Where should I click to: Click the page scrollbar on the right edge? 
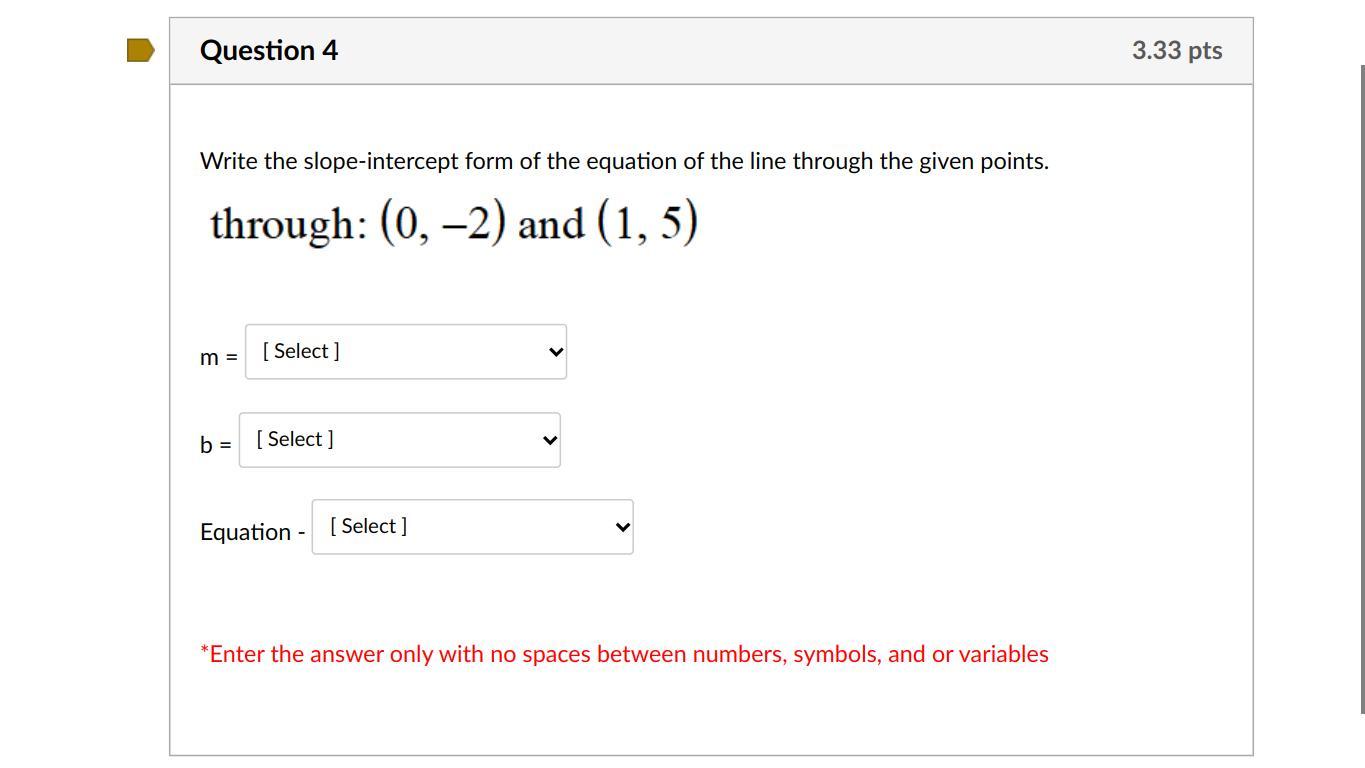[1361, 390]
